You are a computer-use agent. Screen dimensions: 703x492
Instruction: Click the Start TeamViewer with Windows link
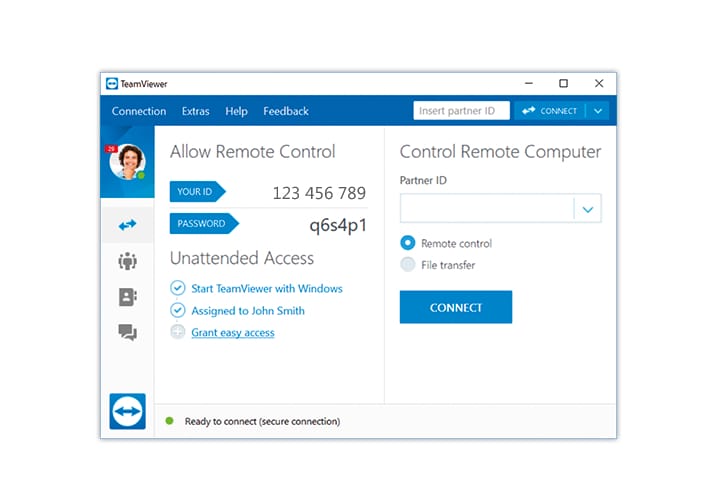(x=267, y=288)
